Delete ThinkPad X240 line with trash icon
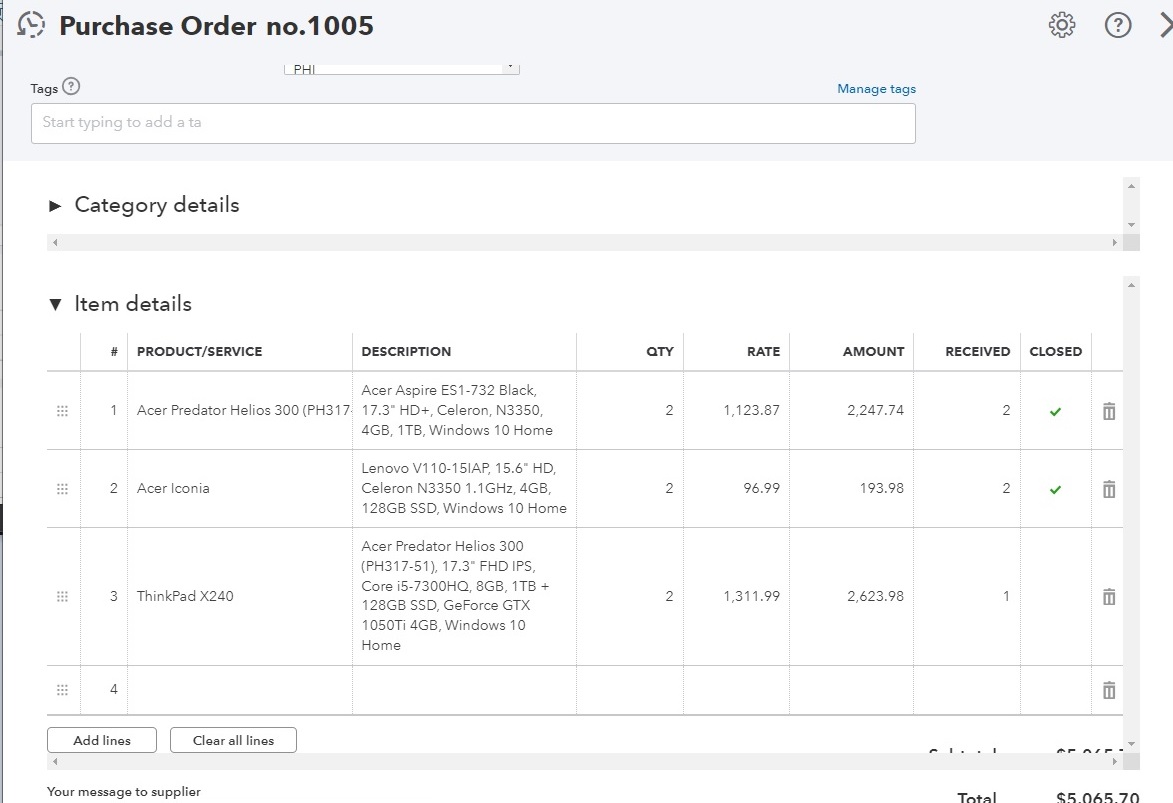1173x803 pixels. click(x=1109, y=597)
